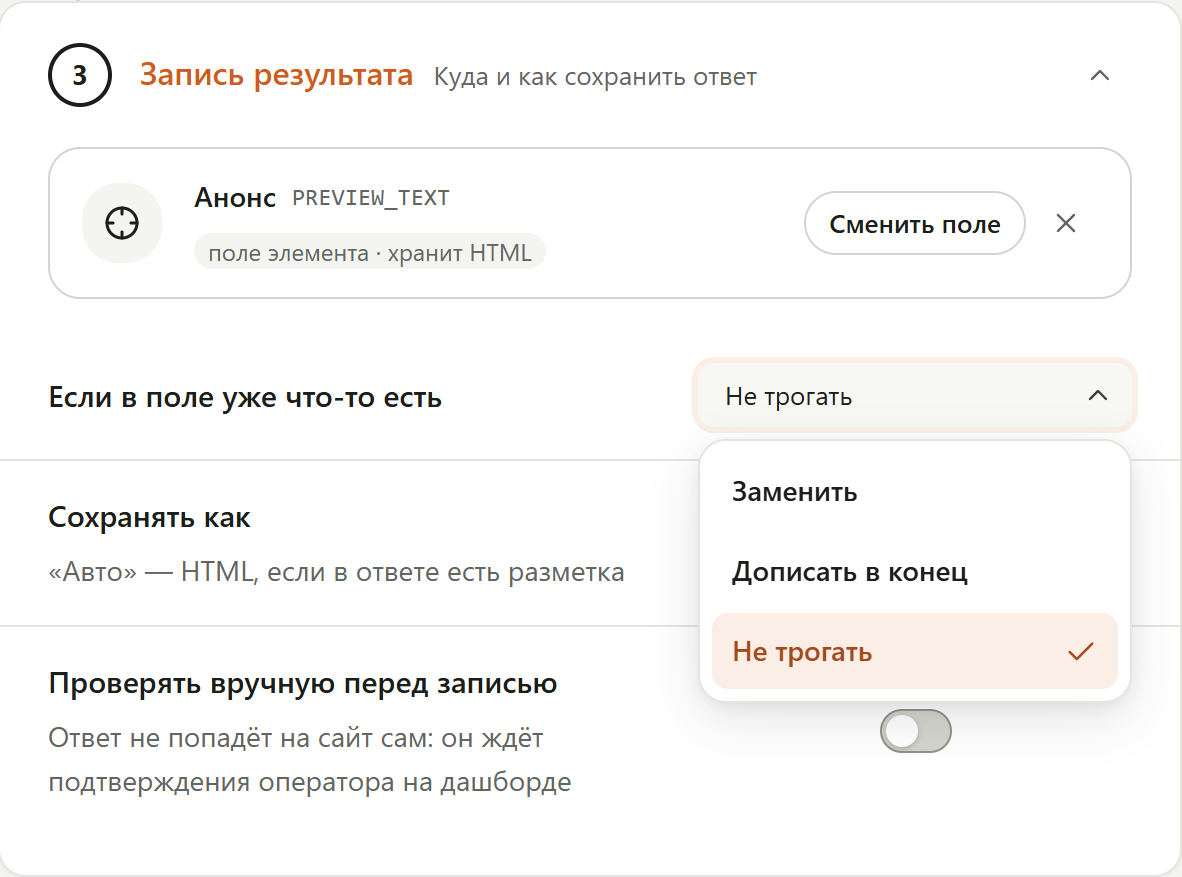Screen dimensions: 1182x877
Task: Enable the Проверять вручную перед записью toggle
Action: (x=915, y=731)
